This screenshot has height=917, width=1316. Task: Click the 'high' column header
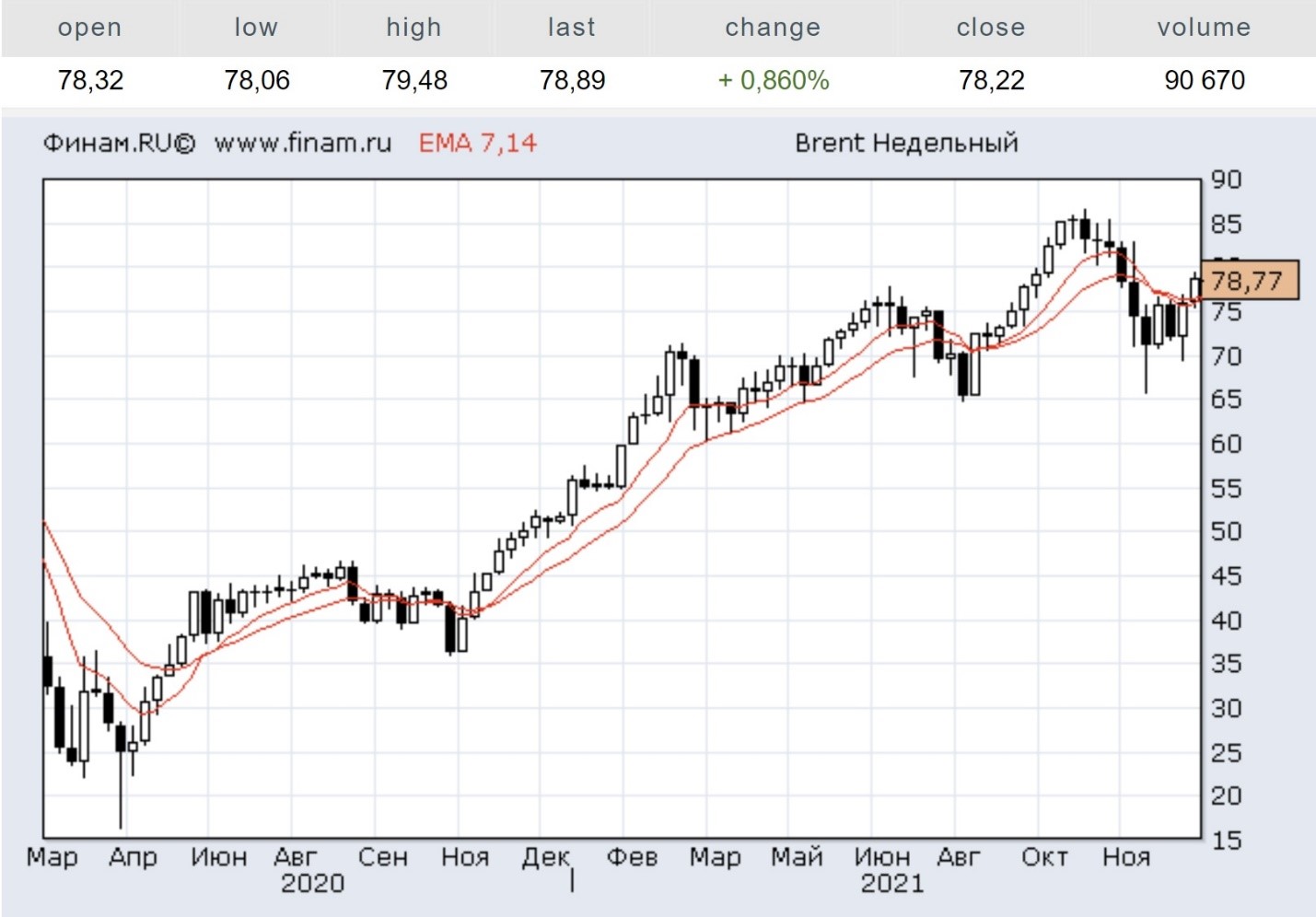coord(413,28)
